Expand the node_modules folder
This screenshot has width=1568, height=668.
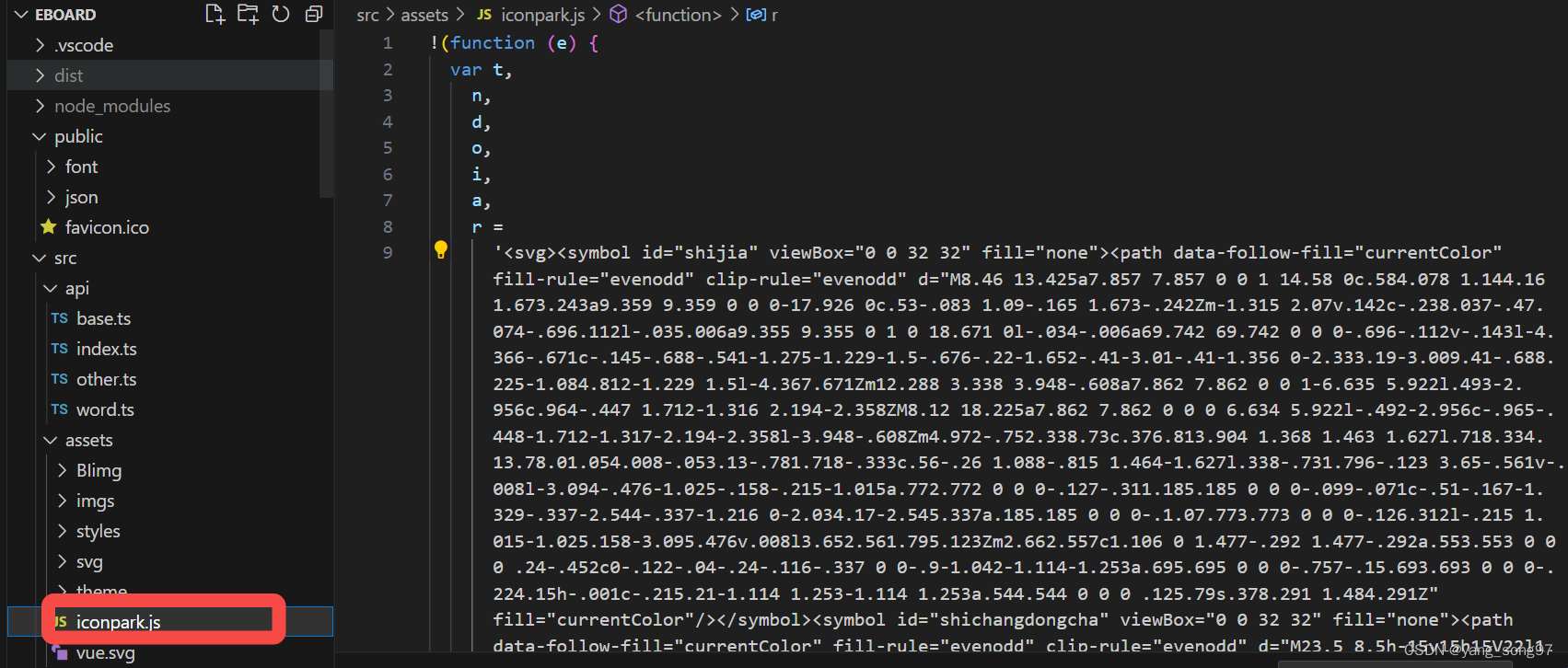(x=40, y=106)
